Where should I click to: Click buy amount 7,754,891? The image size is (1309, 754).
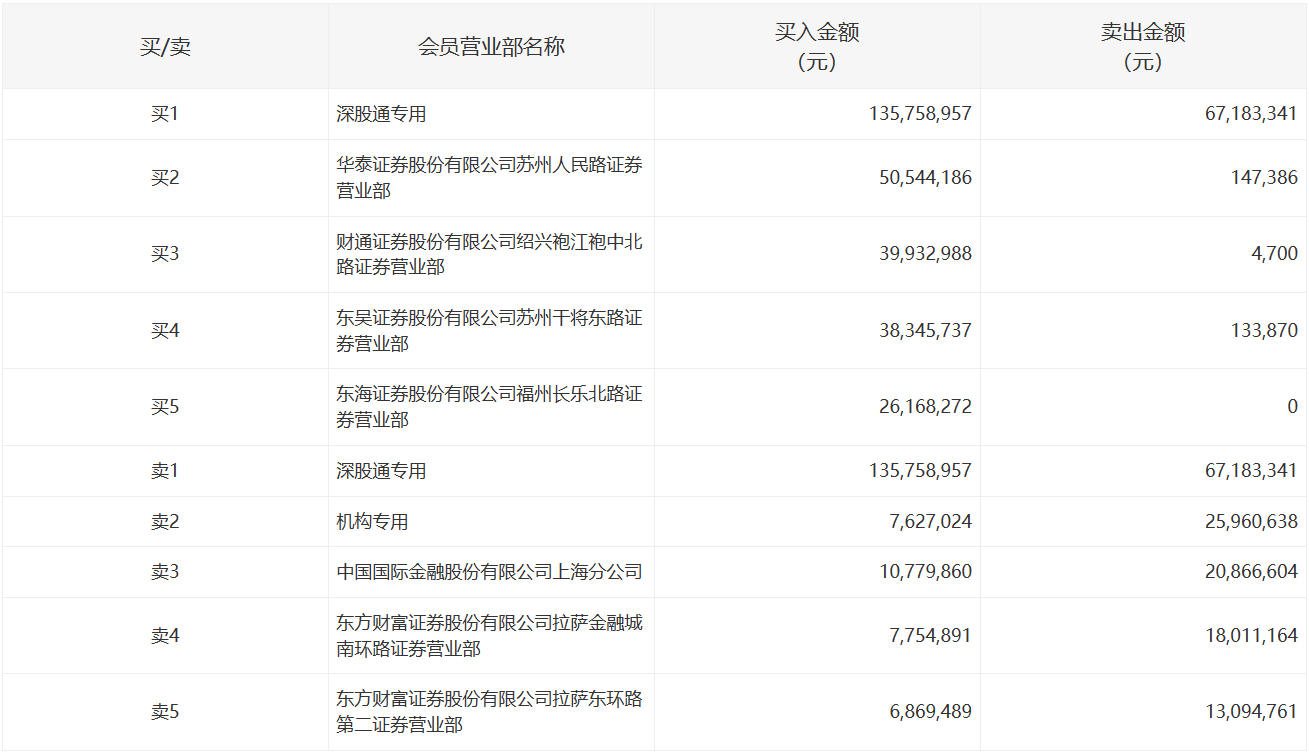tap(930, 636)
